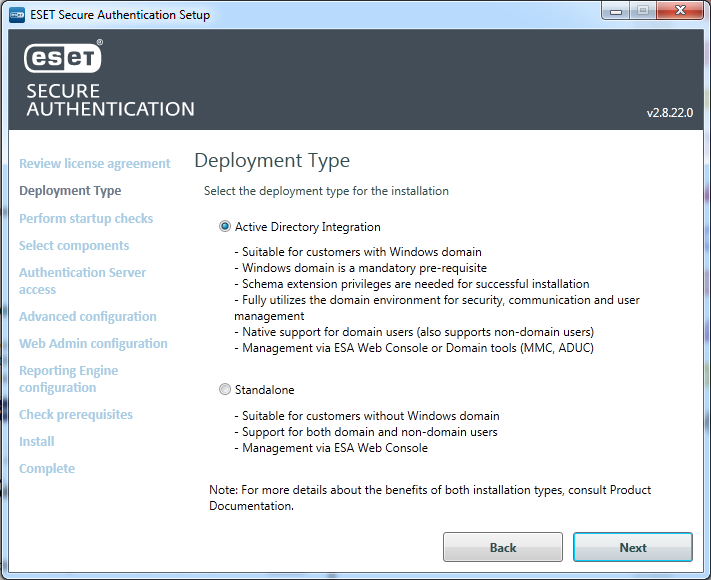
Task: Open Review license agreement step
Action: click(95, 163)
